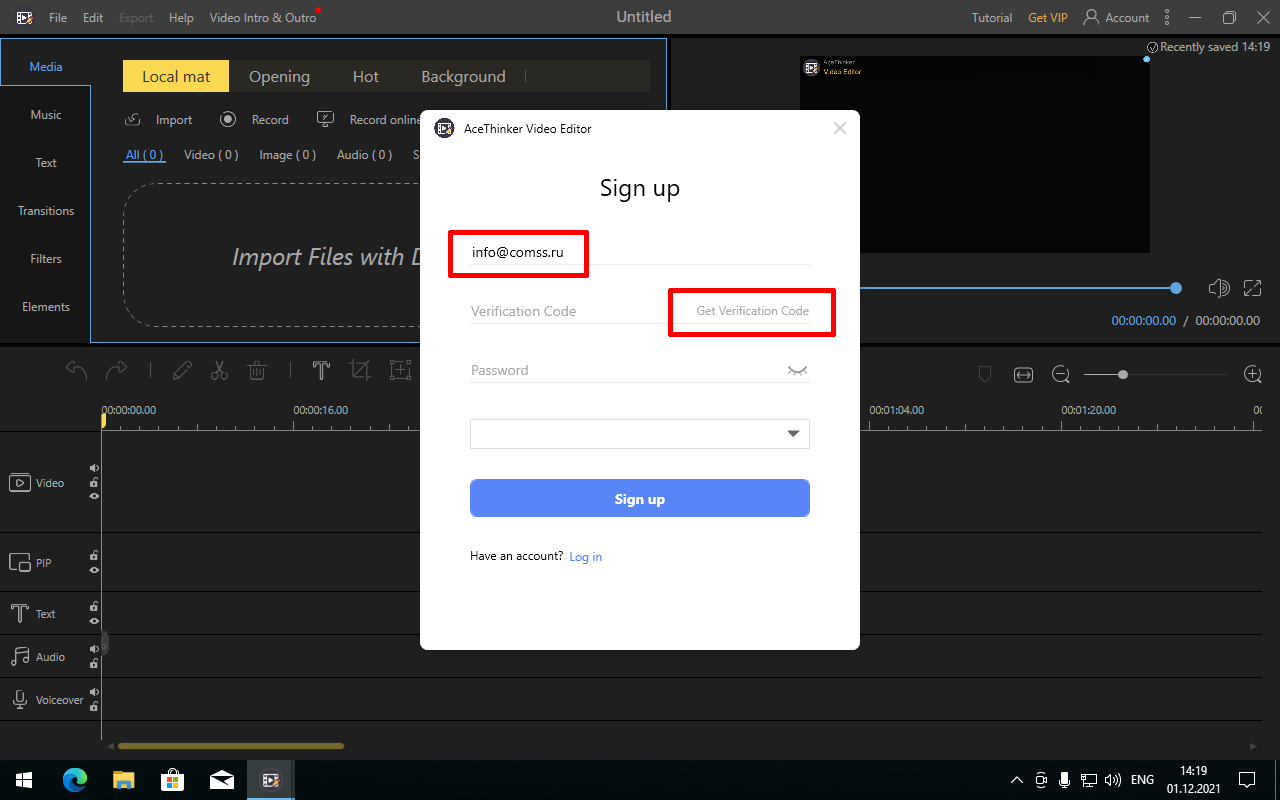Hide the Text track with eye icon
1280x800 pixels.
[x=94, y=620]
